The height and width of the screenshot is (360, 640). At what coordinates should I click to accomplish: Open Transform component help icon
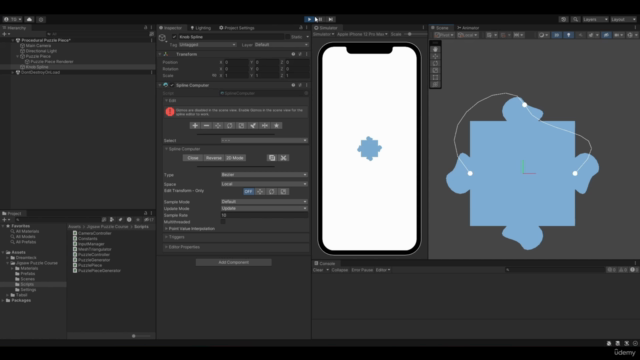[x=293, y=54]
